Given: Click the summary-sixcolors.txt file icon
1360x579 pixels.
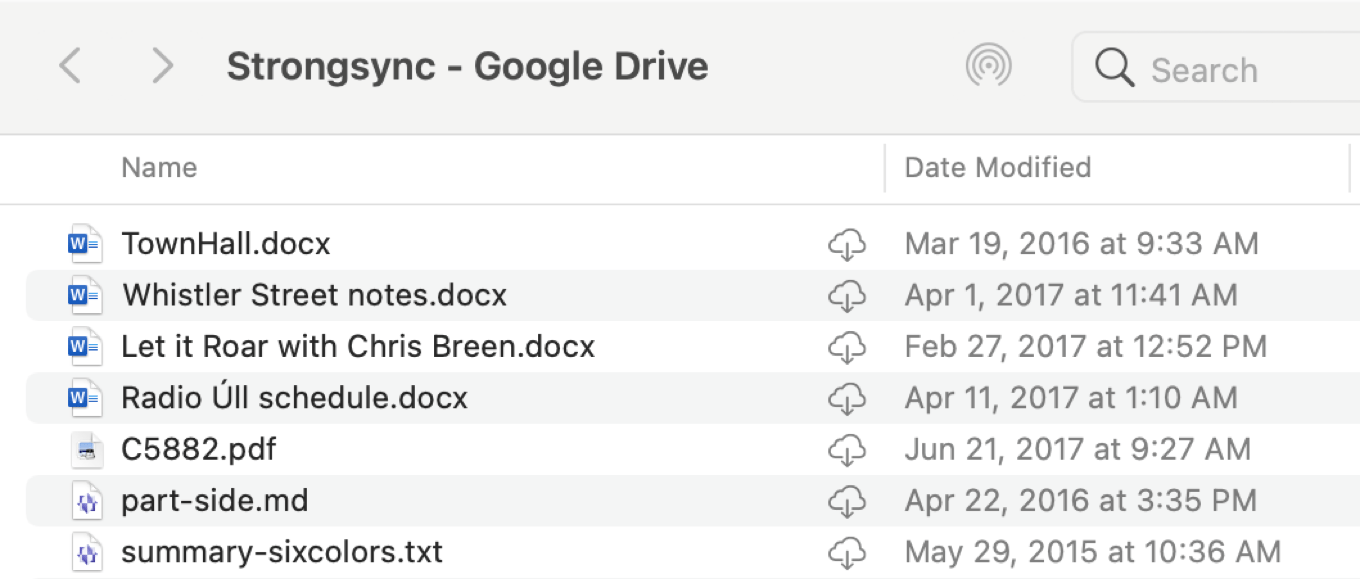Looking at the screenshot, I should pos(87,553).
